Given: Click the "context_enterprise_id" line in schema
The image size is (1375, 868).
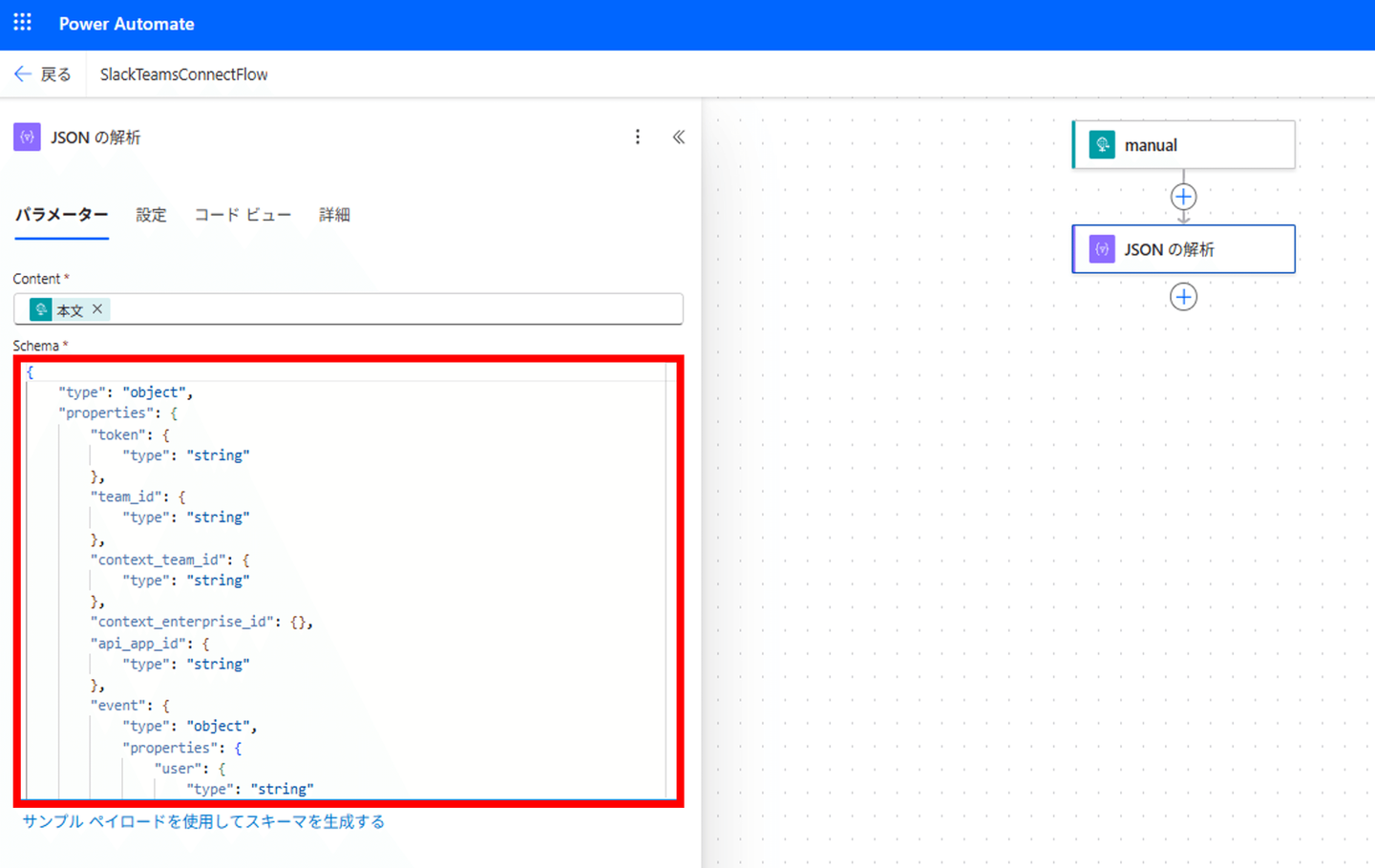Looking at the screenshot, I should click(x=201, y=622).
